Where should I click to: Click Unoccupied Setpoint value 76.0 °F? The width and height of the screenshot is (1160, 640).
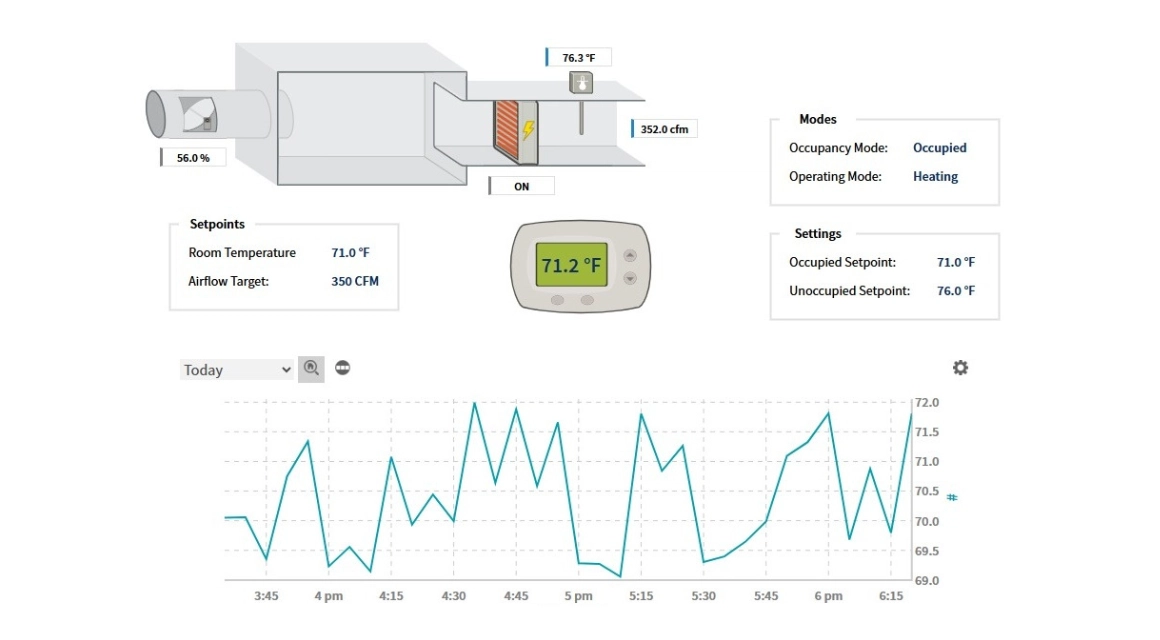tap(956, 291)
